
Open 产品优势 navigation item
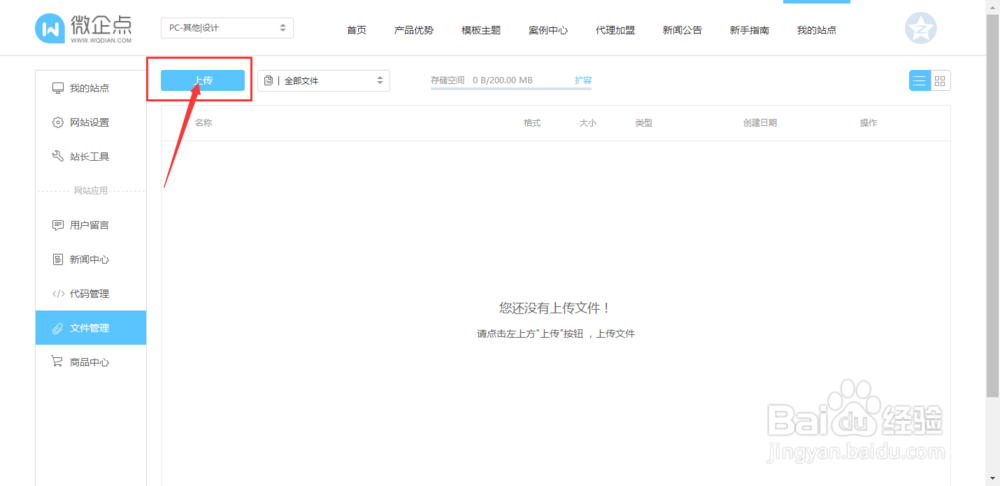414,31
